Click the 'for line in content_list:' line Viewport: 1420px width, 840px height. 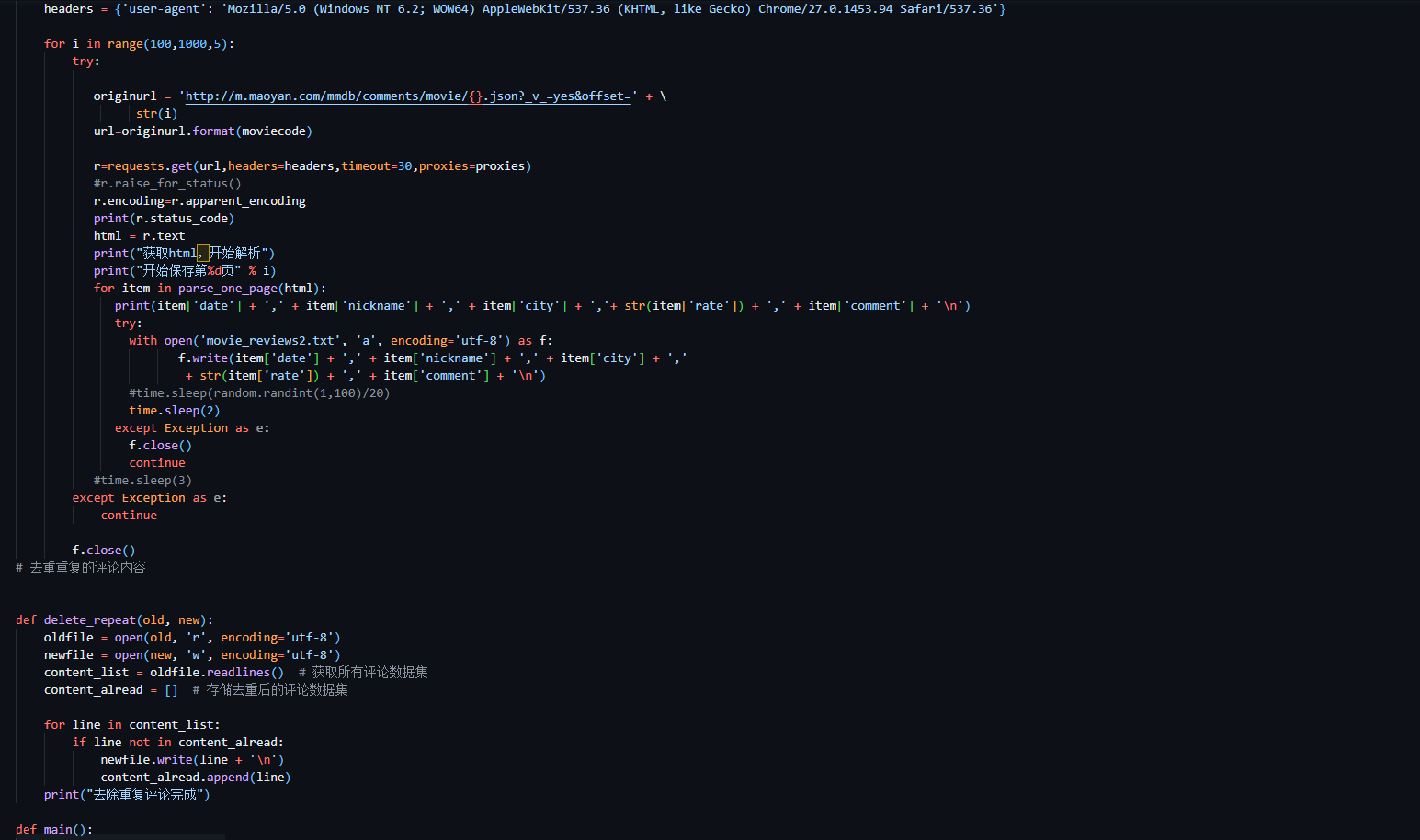tap(132, 725)
